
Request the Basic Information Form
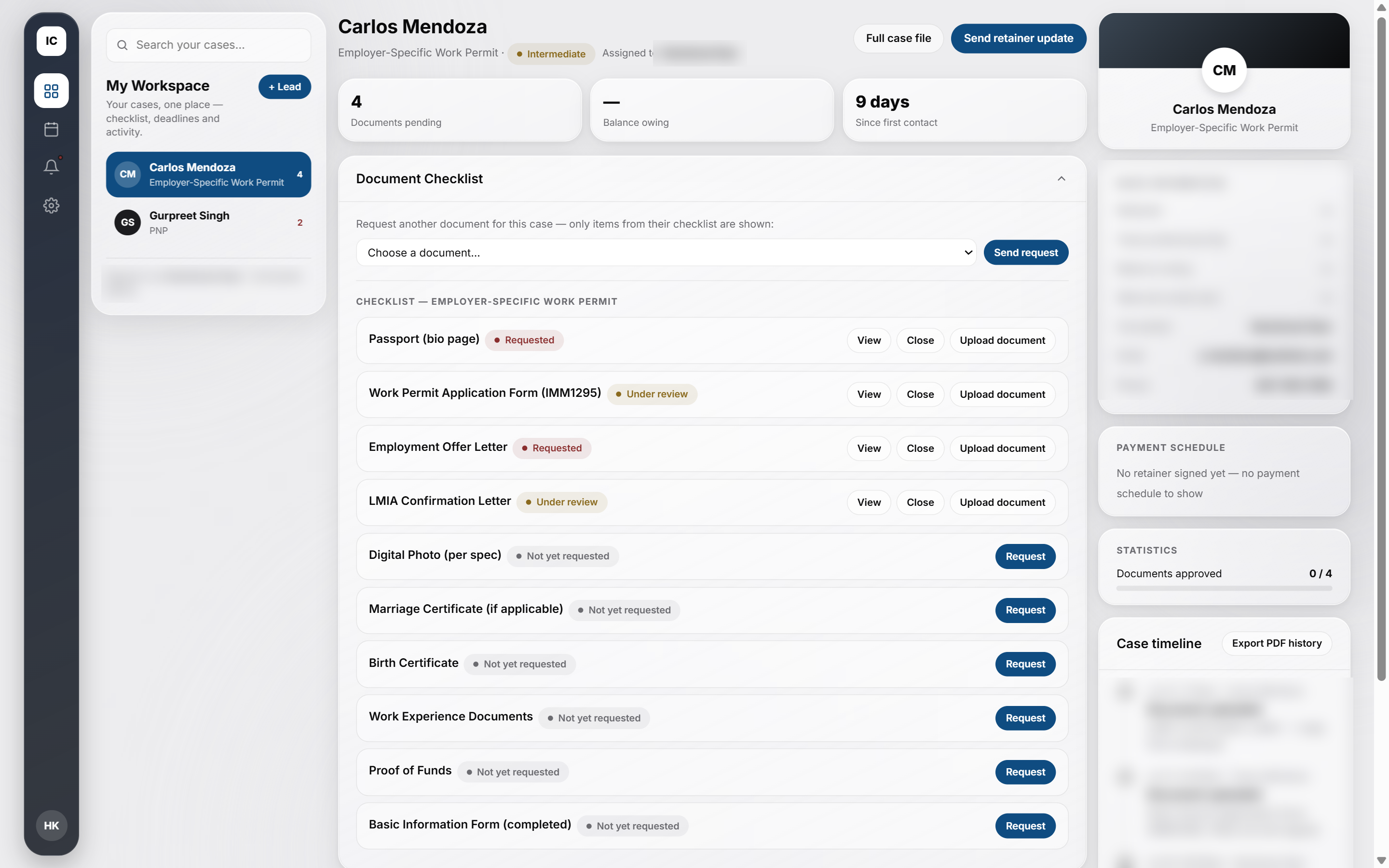1025,826
